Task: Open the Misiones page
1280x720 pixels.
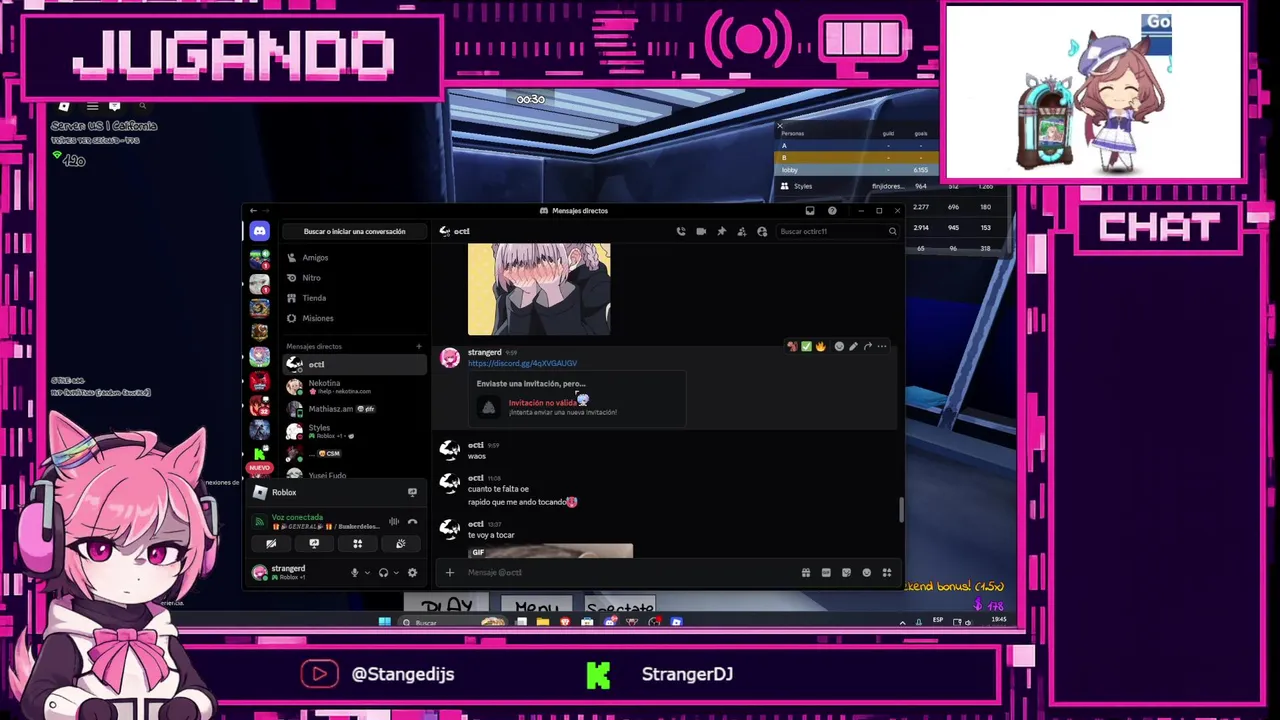Action: coord(354,318)
